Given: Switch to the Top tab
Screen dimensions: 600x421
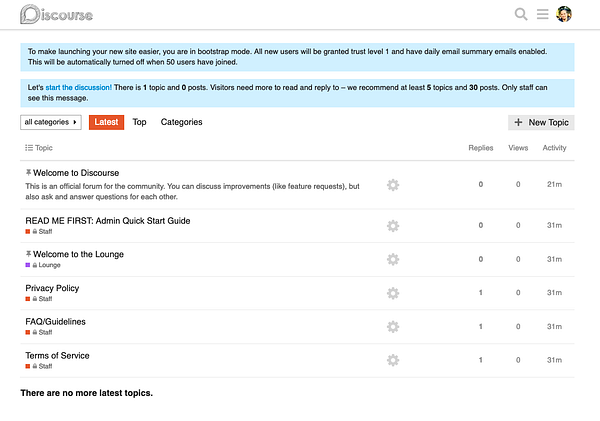Looking at the screenshot, I should click(140, 122).
